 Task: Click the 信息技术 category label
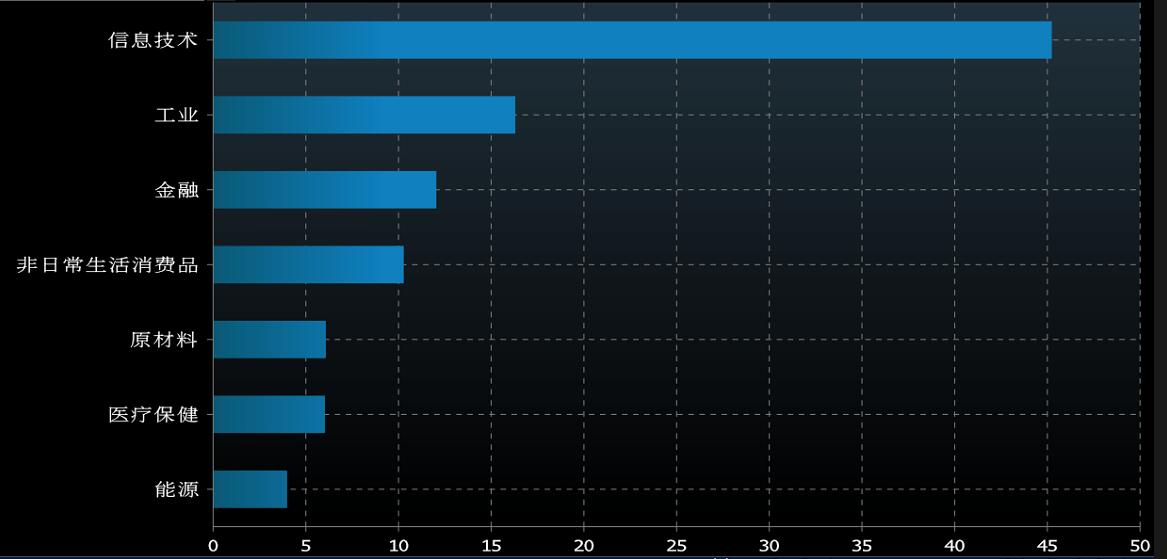pyautogui.click(x=154, y=41)
